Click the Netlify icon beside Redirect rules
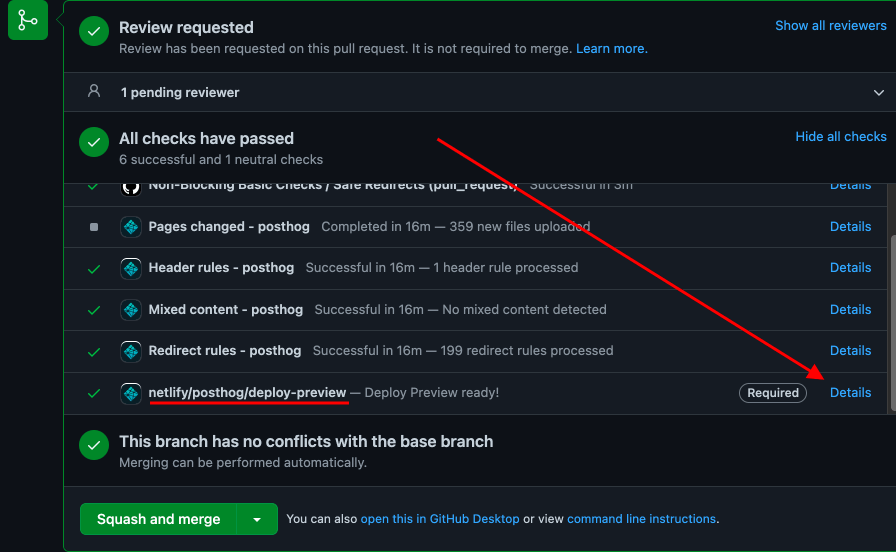 pos(130,351)
